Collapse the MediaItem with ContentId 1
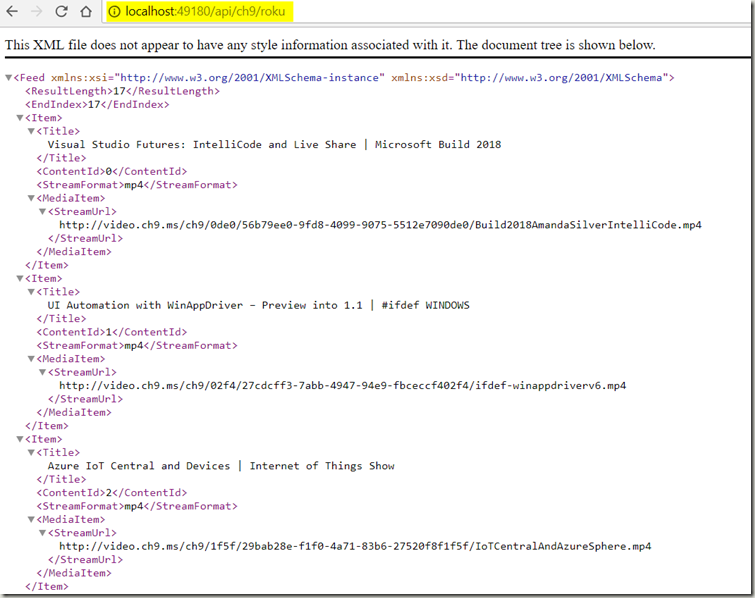The image size is (755, 598). [x=31, y=359]
